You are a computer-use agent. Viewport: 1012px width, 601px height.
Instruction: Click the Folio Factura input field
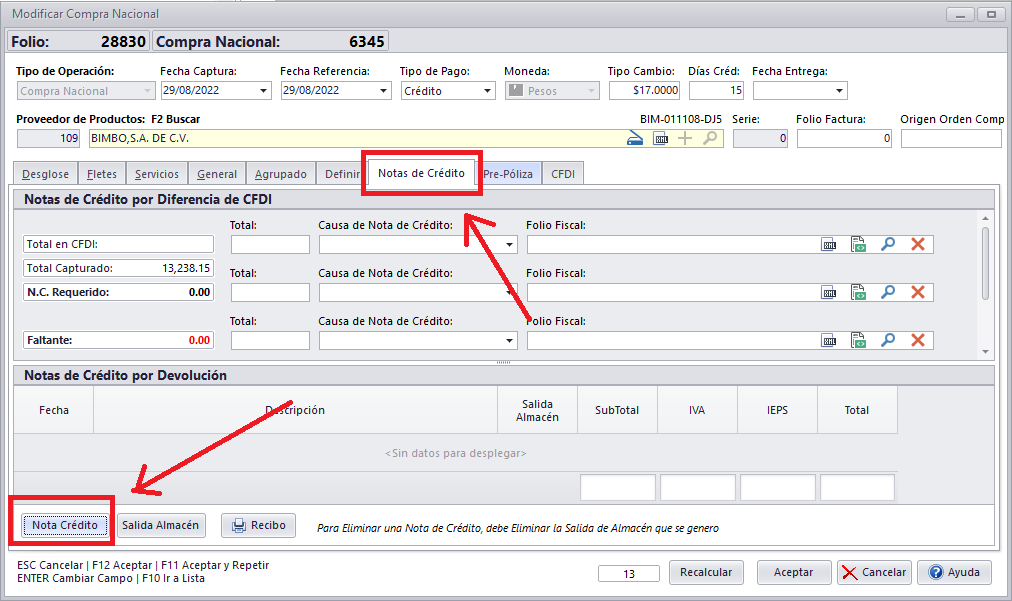[x=843, y=139]
